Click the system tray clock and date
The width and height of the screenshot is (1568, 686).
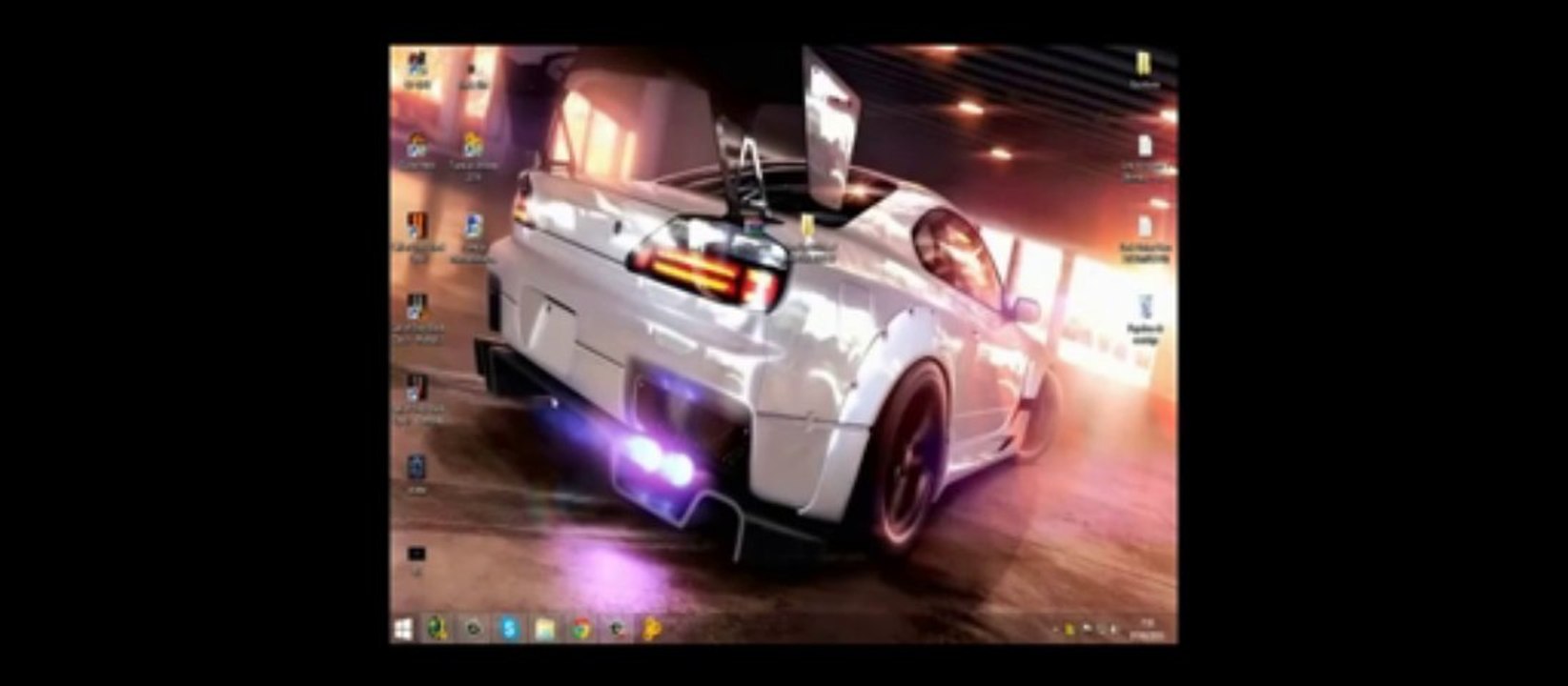pyautogui.click(x=1147, y=629)
